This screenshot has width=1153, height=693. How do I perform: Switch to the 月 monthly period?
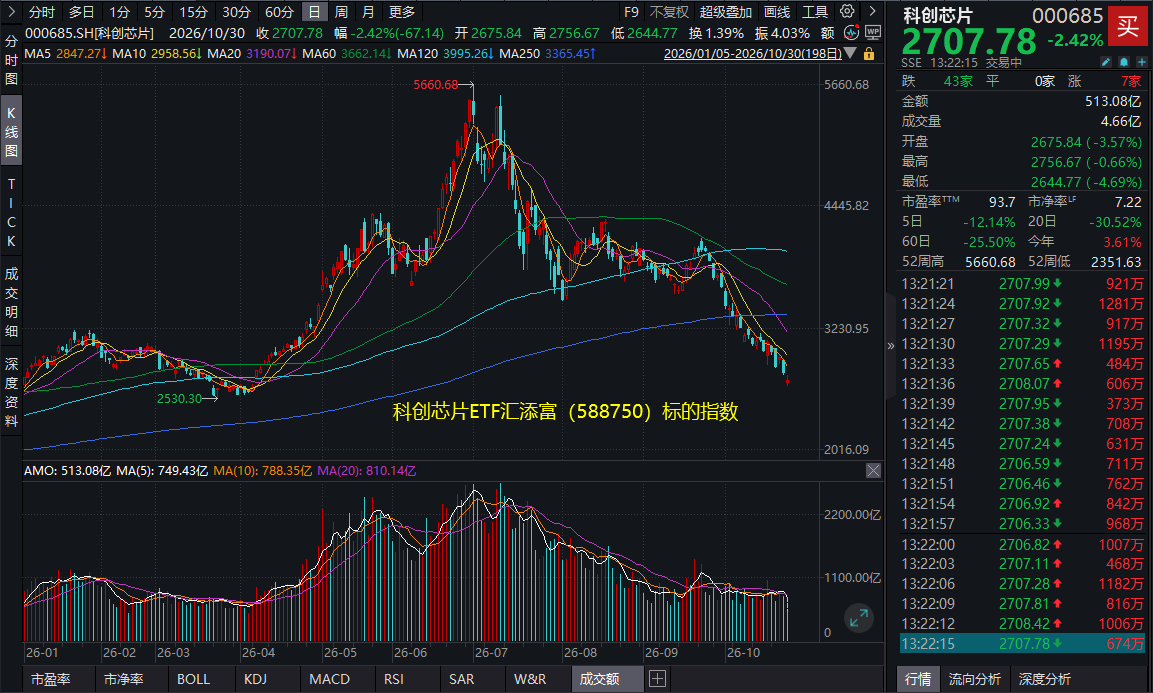[x=368, y=12]
